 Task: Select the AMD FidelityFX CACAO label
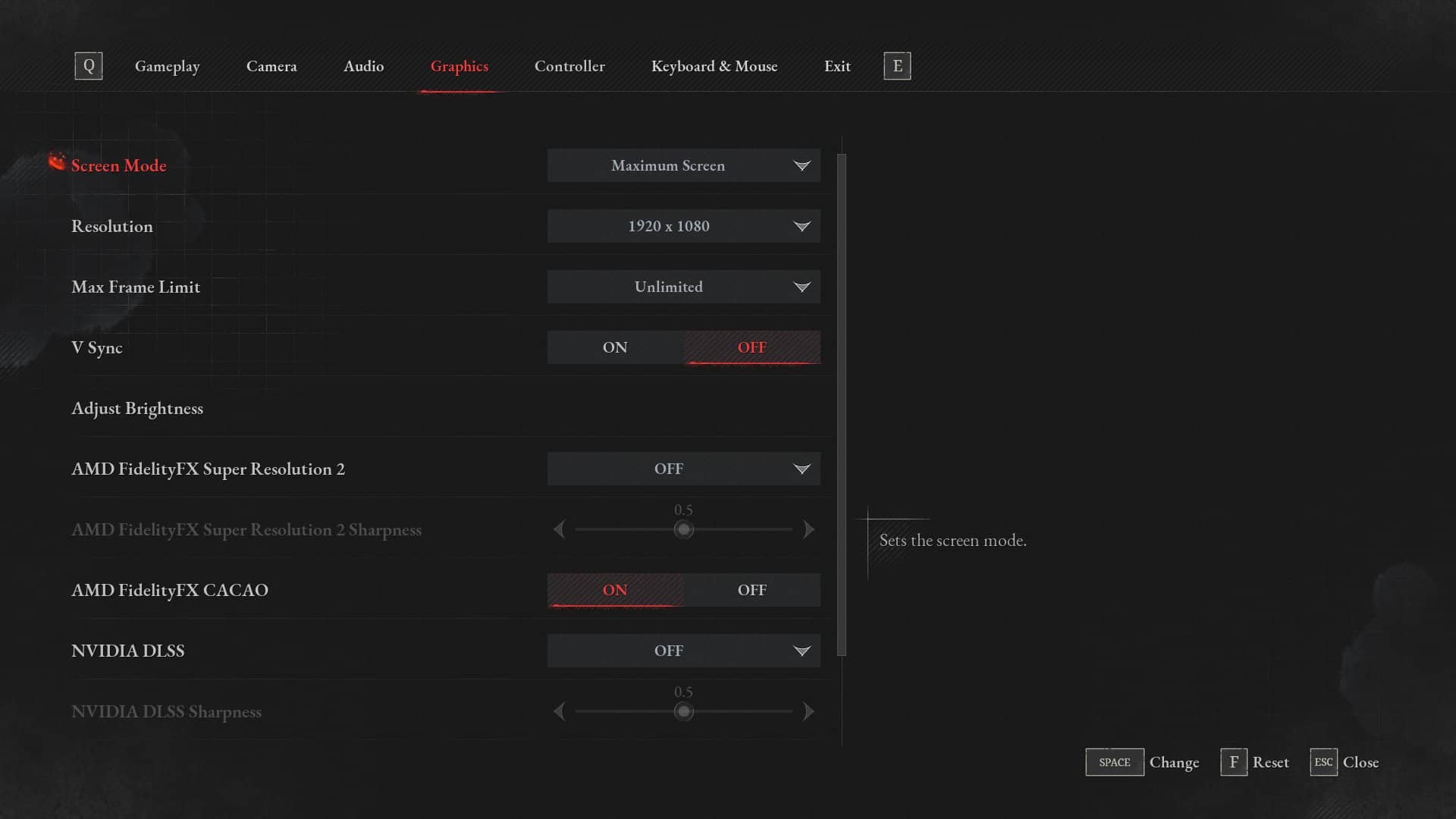click(x=170, y=590)
